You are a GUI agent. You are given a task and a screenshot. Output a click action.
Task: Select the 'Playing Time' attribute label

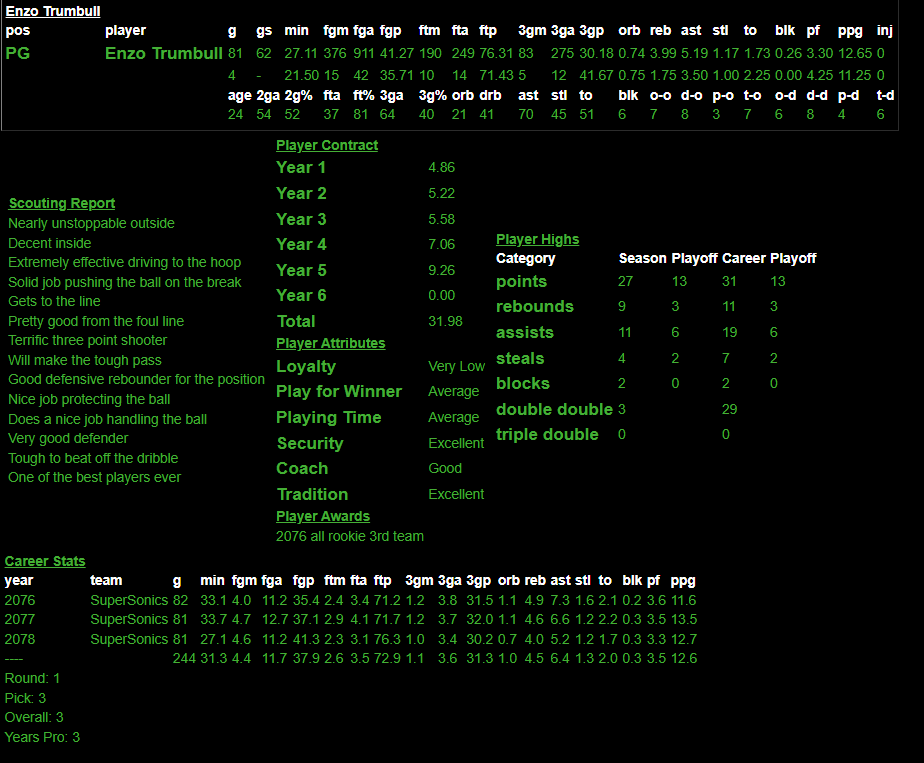click(x=329, y=417)
